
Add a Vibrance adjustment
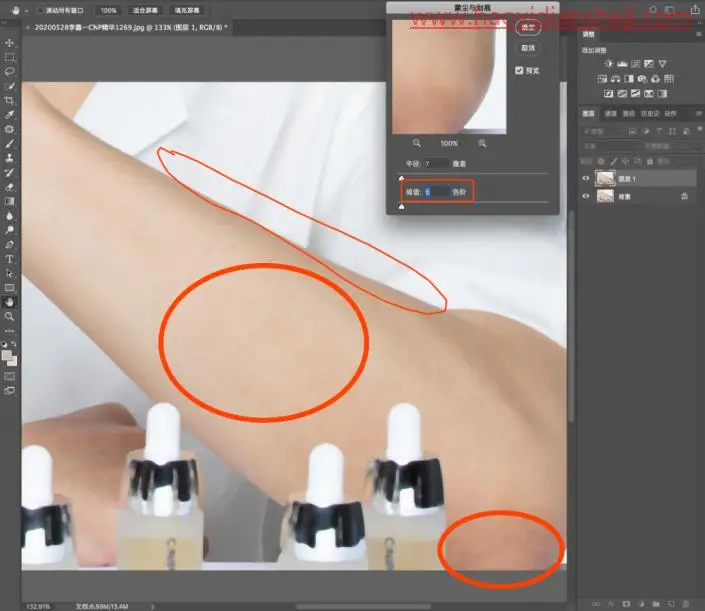(662, 64)
